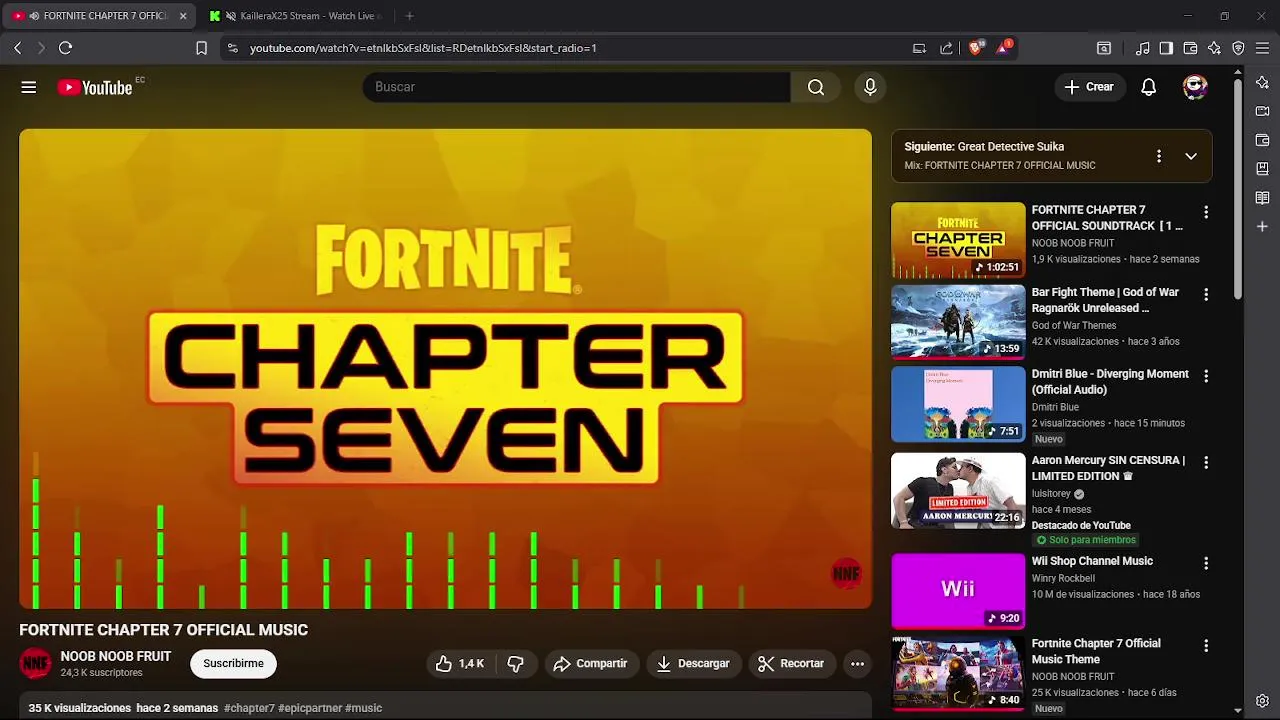Click the #chapter7 hashtag
The height and width of the screenshot is (720, 1280).
[x=249, y=708]
